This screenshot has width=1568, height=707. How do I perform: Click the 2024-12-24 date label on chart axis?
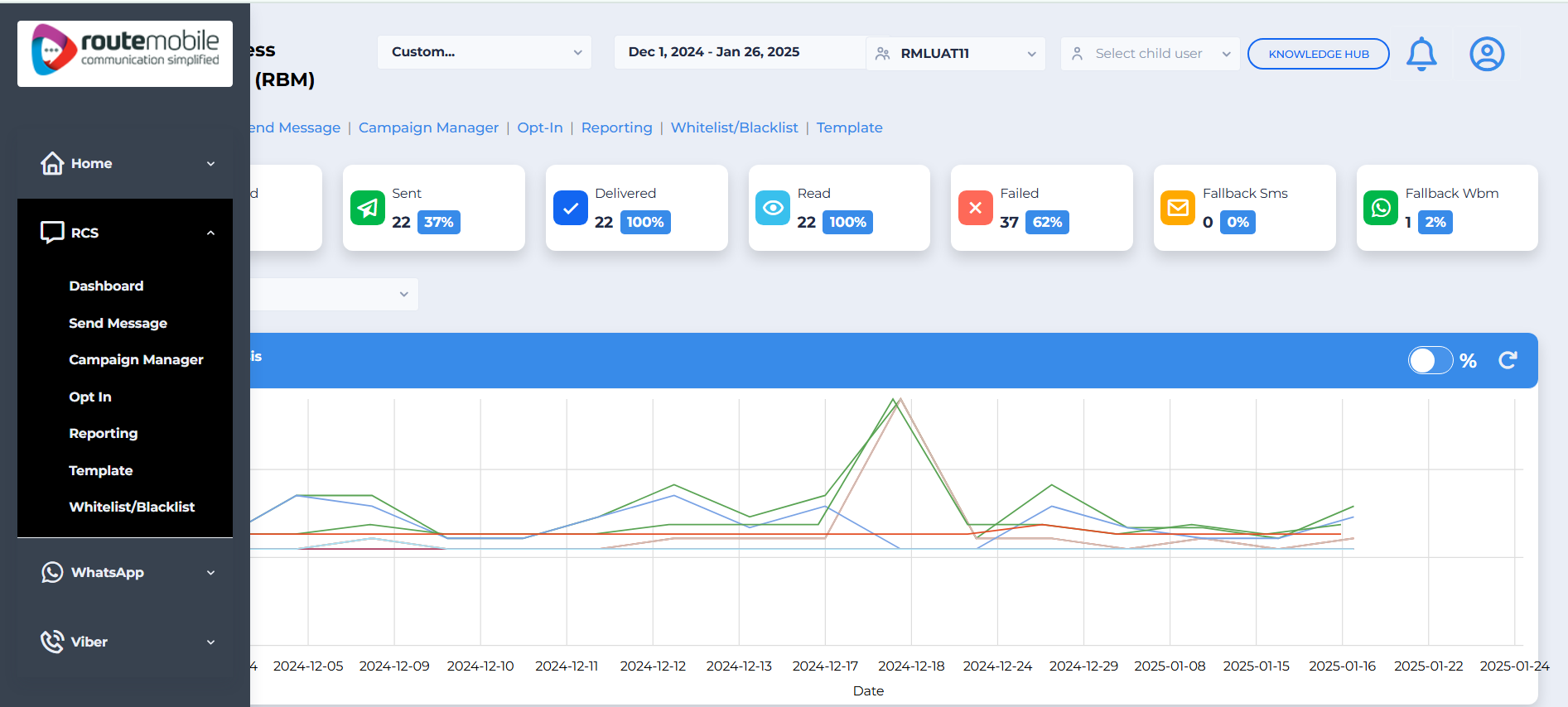pos(997,666)
